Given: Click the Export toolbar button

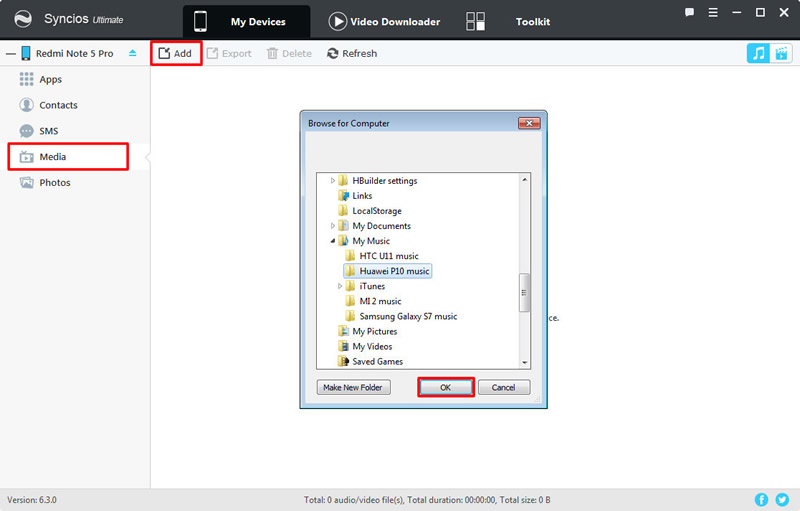Looking at the screenshot, I should pyautogui.click(x=229, y=54).
